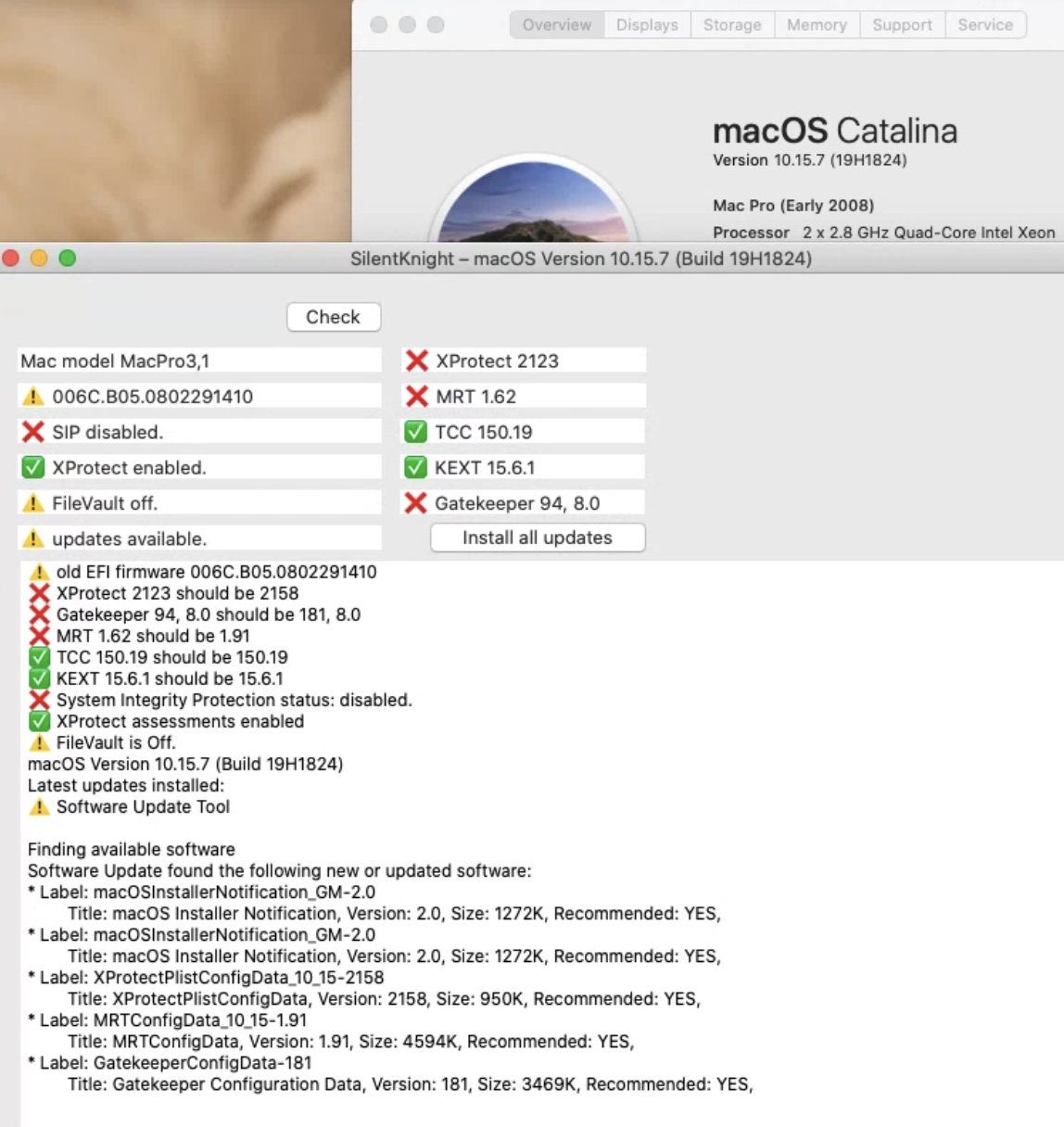
Task: Open the Support tab
Action: pos(902,25)
